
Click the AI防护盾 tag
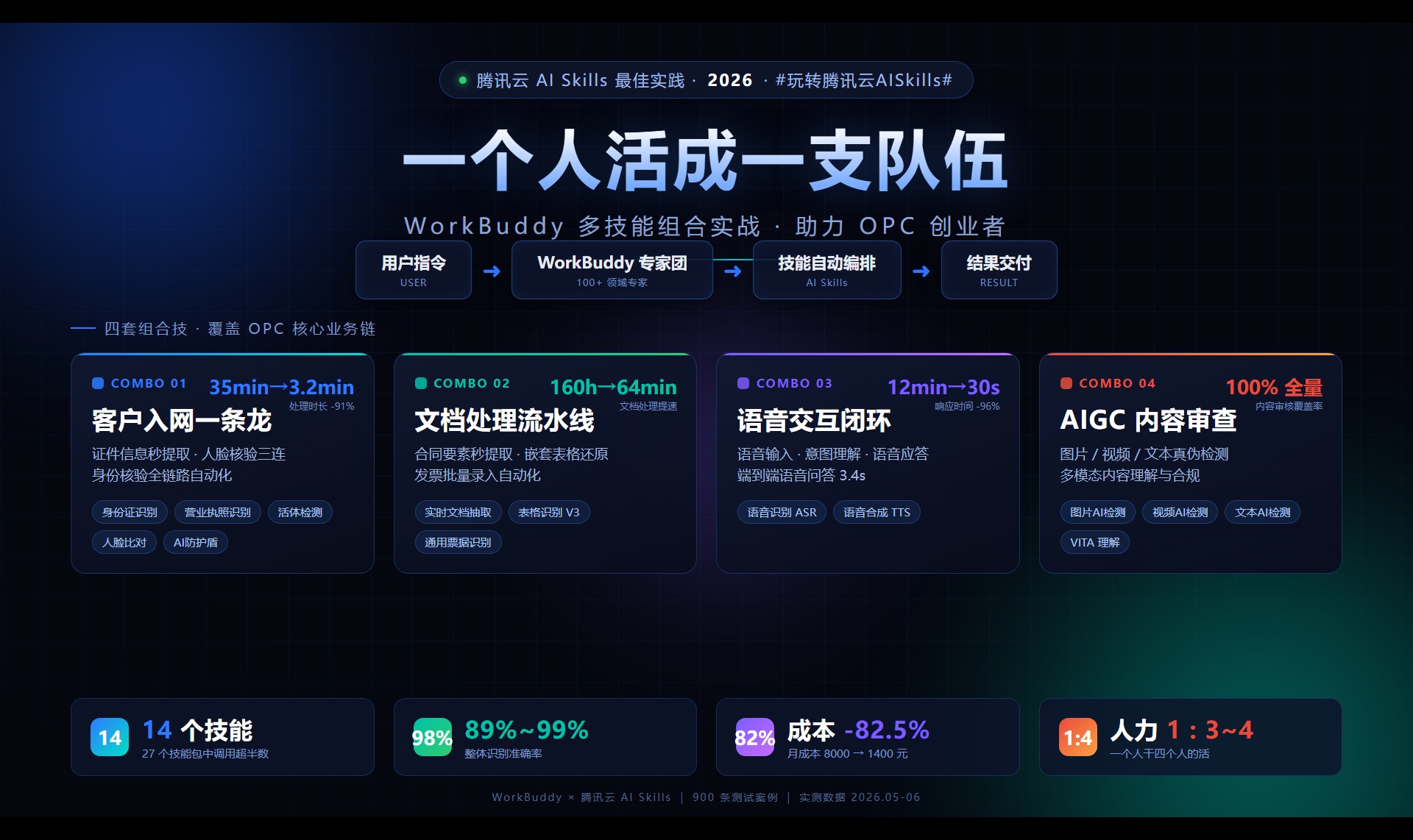coord(196,542)
